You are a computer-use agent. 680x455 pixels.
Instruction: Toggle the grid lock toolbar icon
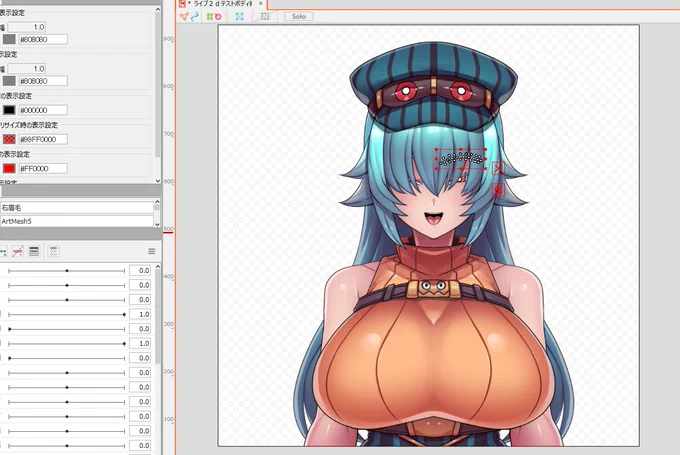coord(265,16)
